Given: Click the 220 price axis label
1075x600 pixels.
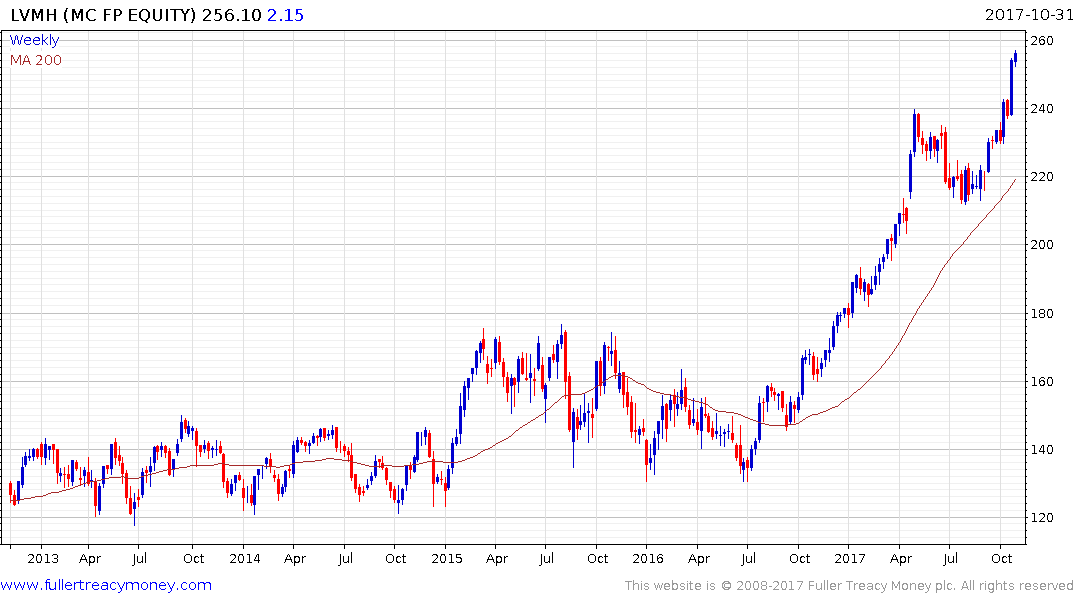Looking at the screenshot, I should point(1042,177).
